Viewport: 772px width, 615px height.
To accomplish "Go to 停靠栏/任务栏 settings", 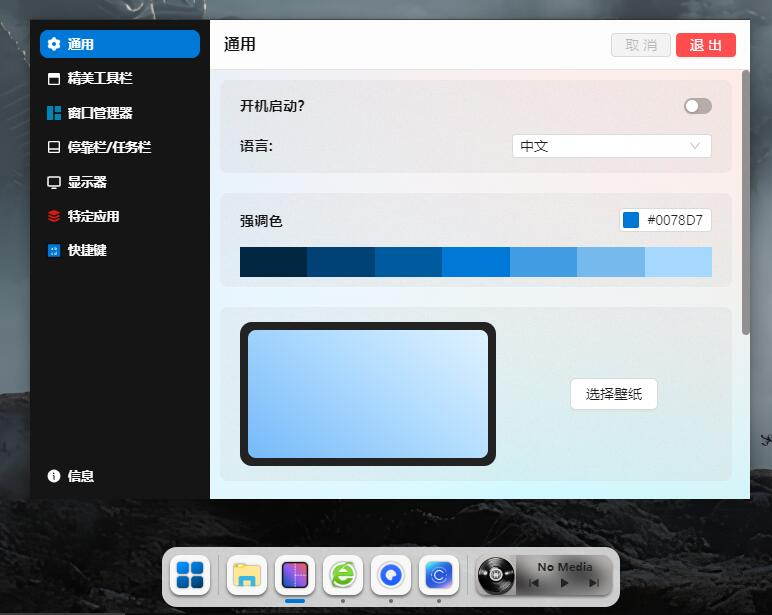I will 108,147.
